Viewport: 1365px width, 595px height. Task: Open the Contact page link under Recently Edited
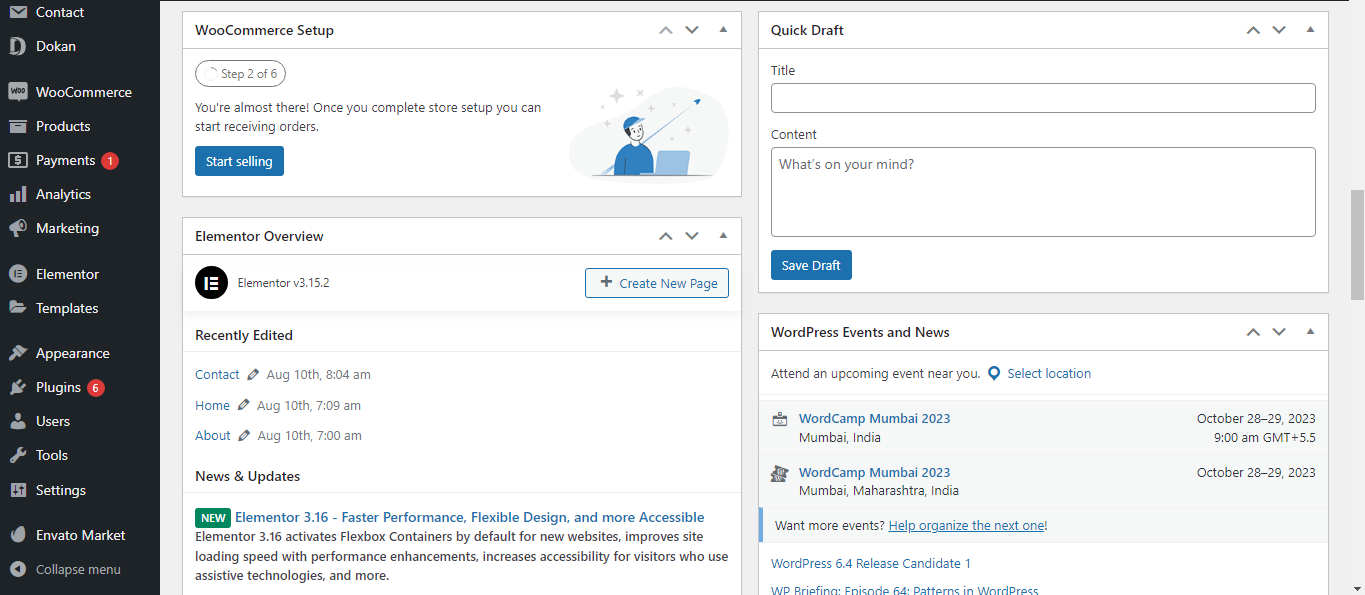coord(217,374)
